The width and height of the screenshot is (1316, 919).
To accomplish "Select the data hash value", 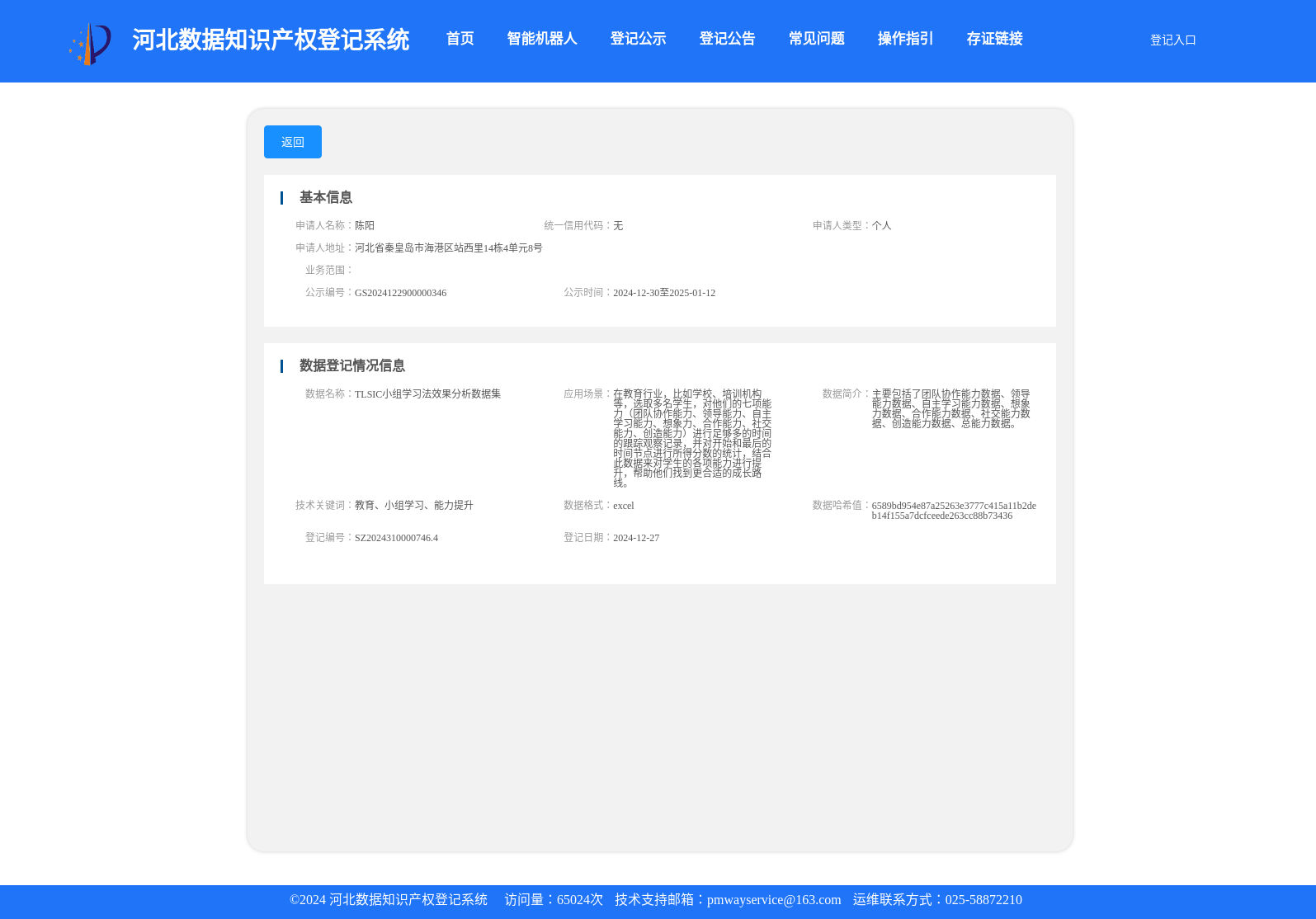I will pos(954,511).
